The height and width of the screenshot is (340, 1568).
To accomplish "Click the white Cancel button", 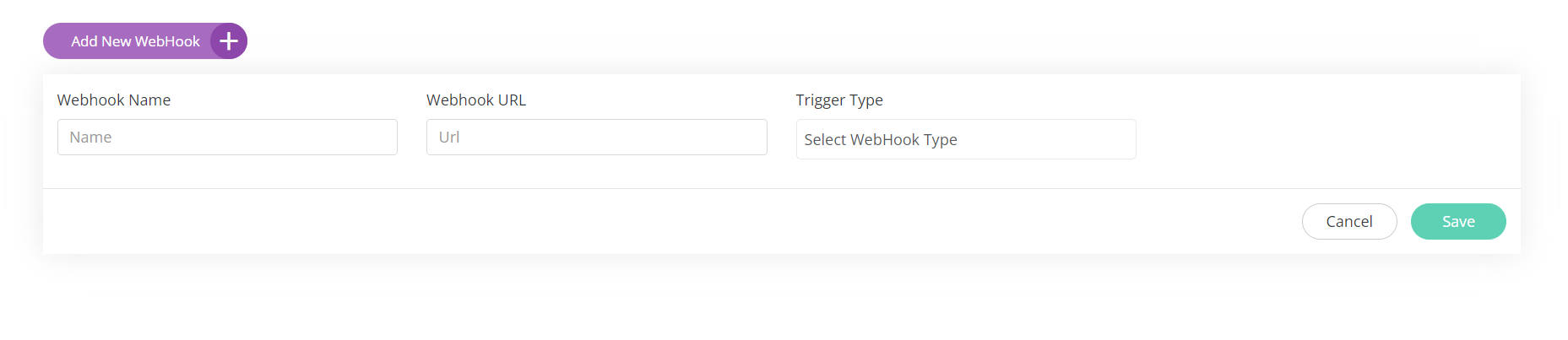I will [x=1348, y=222].
